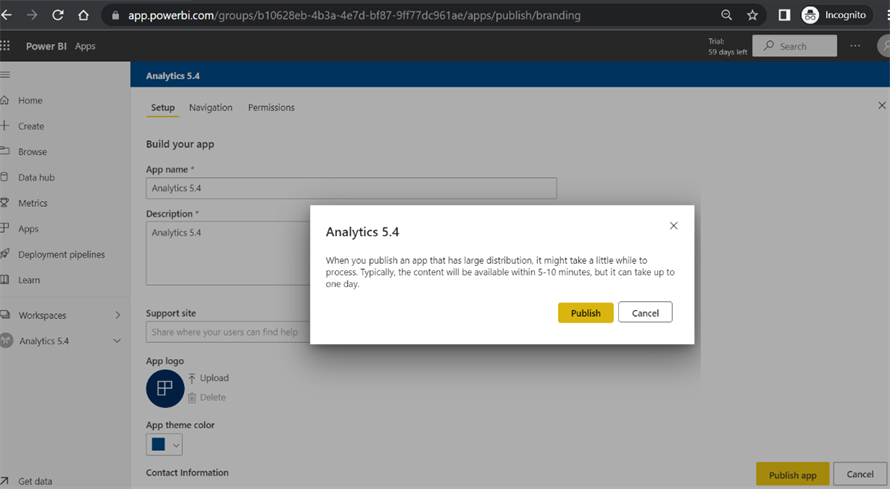
Task: Open the Analytics 5.4 workspace item
Action: (x=44, y=341)
